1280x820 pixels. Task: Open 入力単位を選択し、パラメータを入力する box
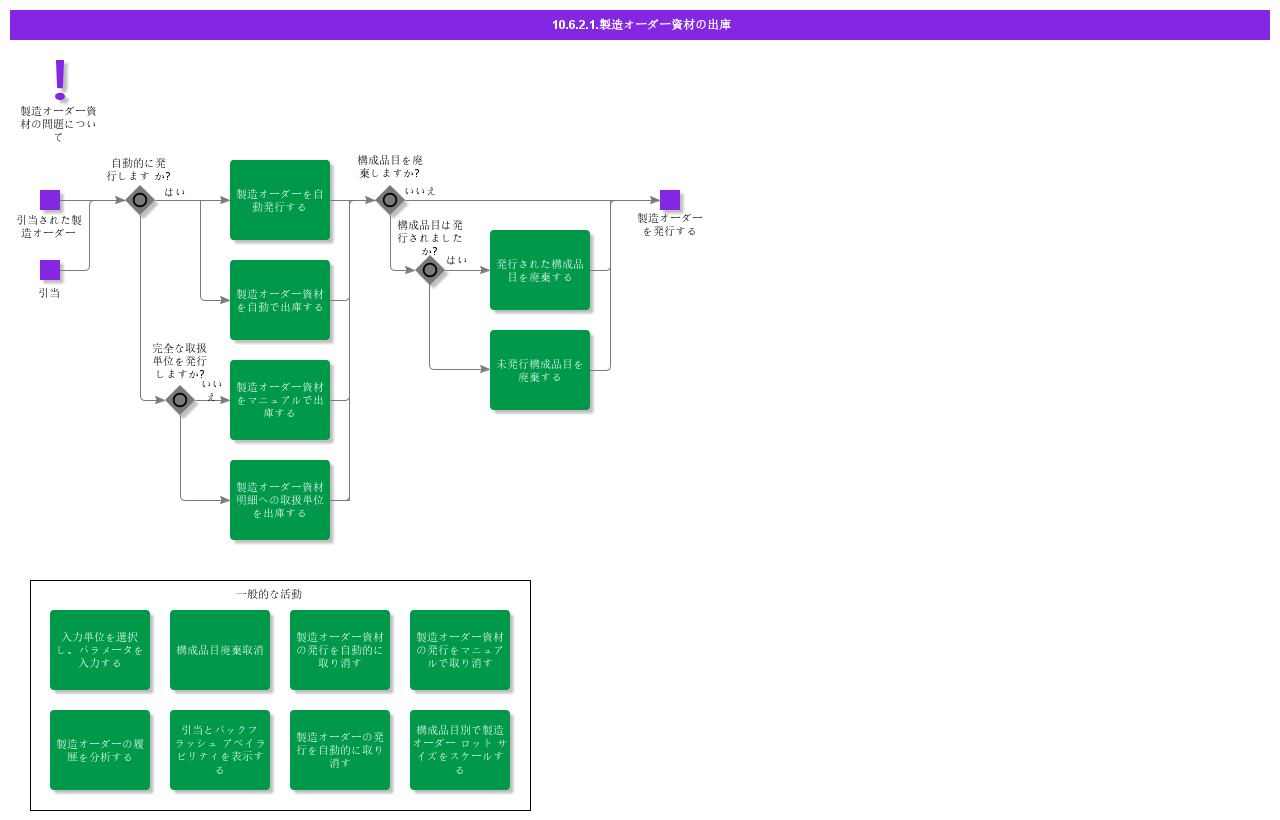pyautogui.click(x=100, y=650)
